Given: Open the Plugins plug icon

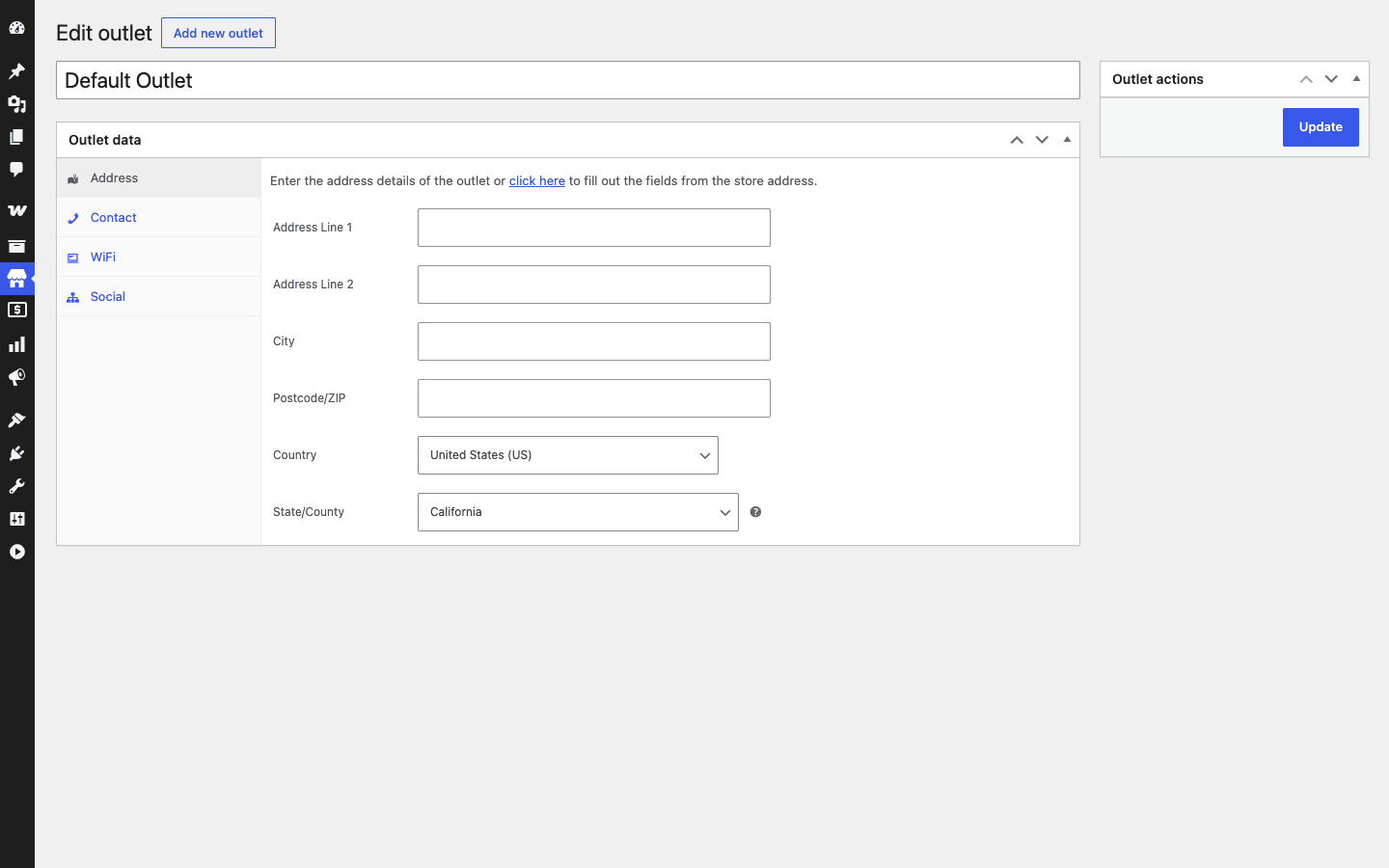Looking at the screenshot, I should (x=16, y=453).
